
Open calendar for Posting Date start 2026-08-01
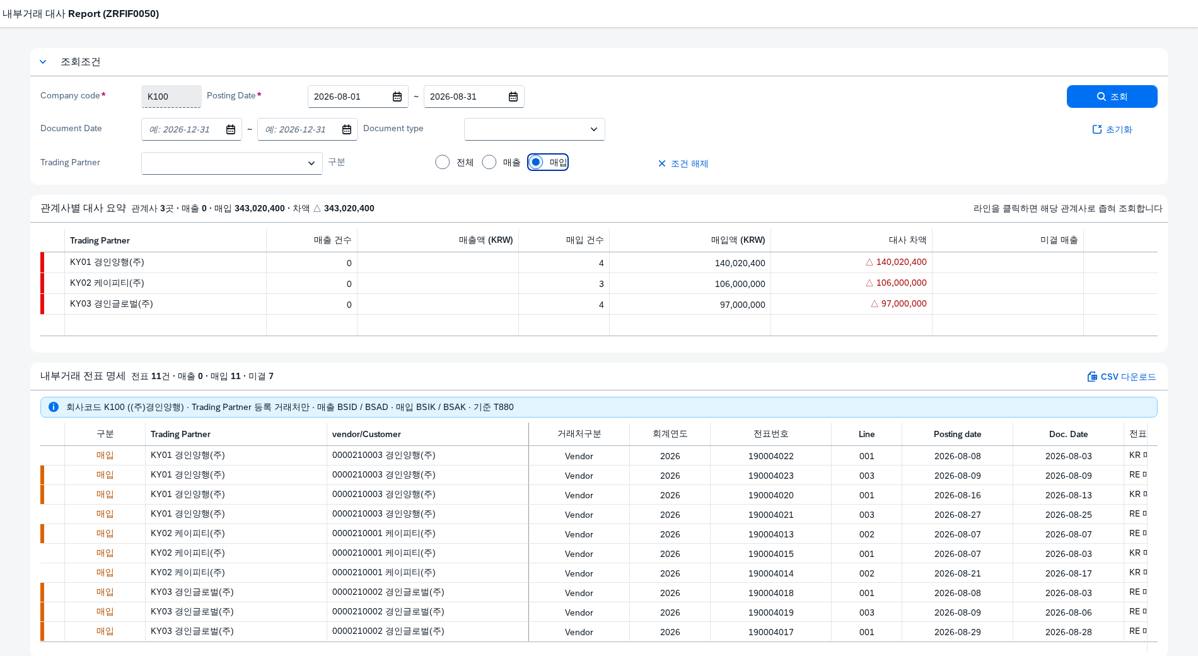tap(397, 97)
